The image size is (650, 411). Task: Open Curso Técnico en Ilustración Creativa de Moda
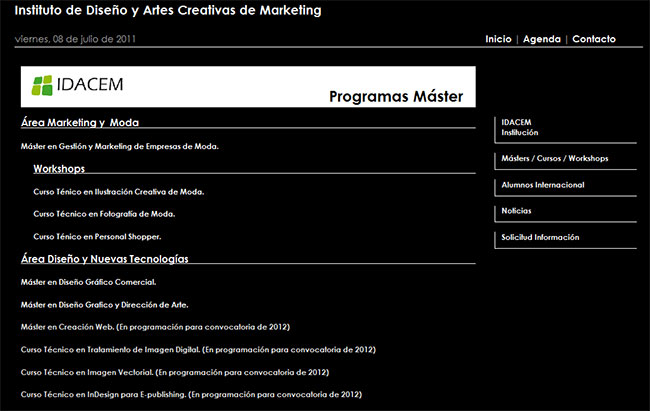coord(118,191)
